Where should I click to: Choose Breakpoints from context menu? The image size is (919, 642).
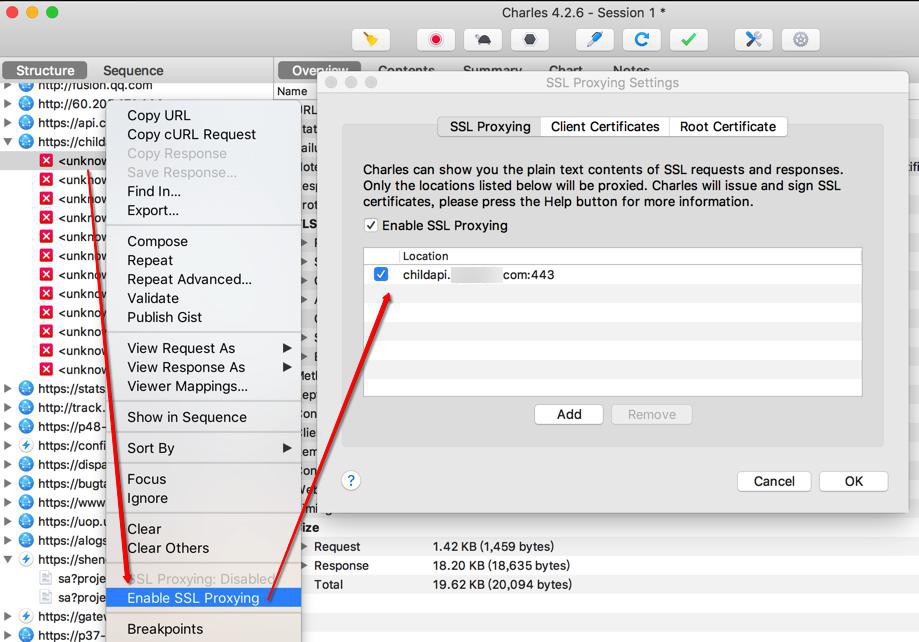pos(204,629)
